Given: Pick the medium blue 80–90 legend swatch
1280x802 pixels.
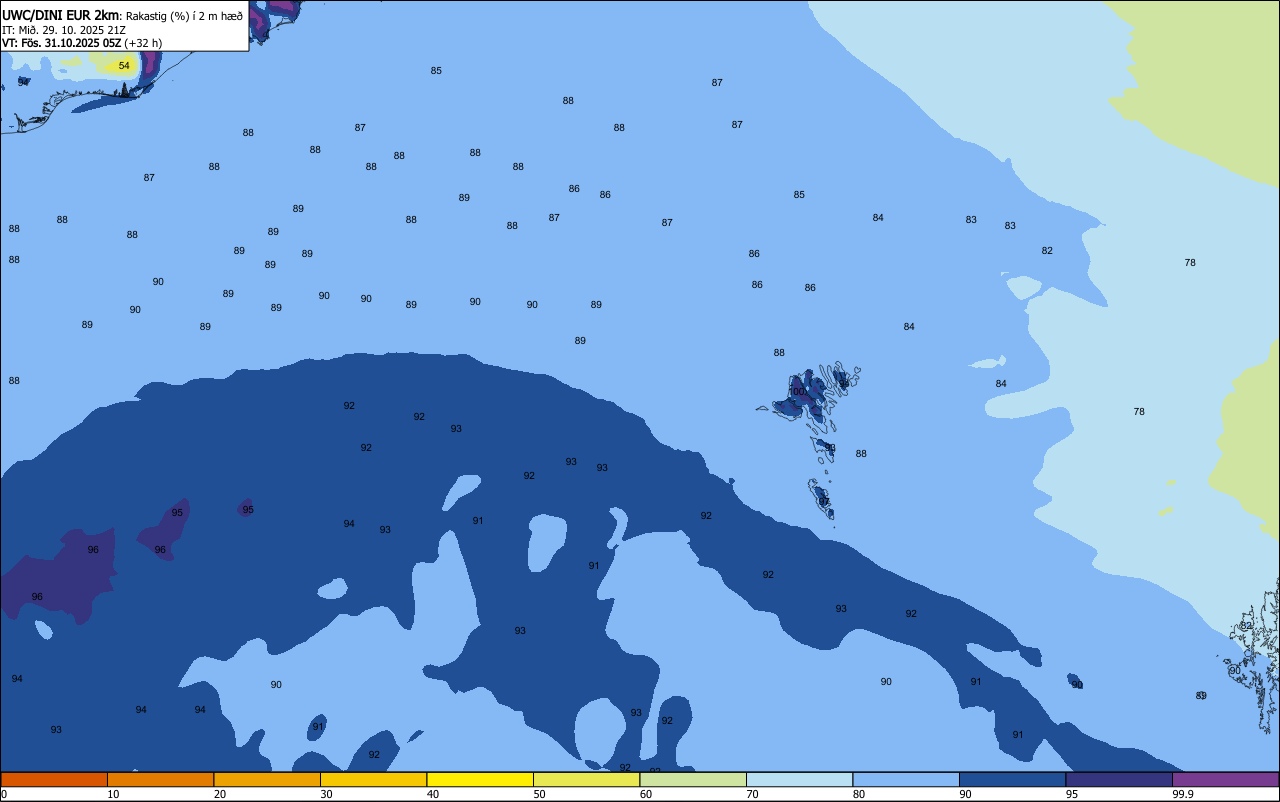Looking at the screenshot, I should (x=906, y=779).
